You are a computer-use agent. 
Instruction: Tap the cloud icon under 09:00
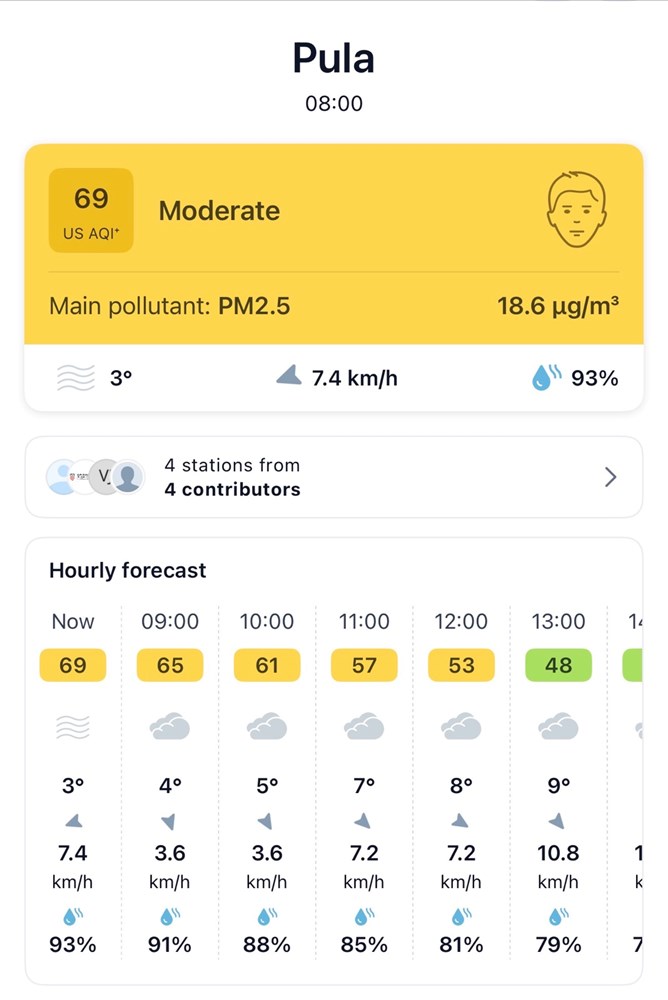click(170, 727)
